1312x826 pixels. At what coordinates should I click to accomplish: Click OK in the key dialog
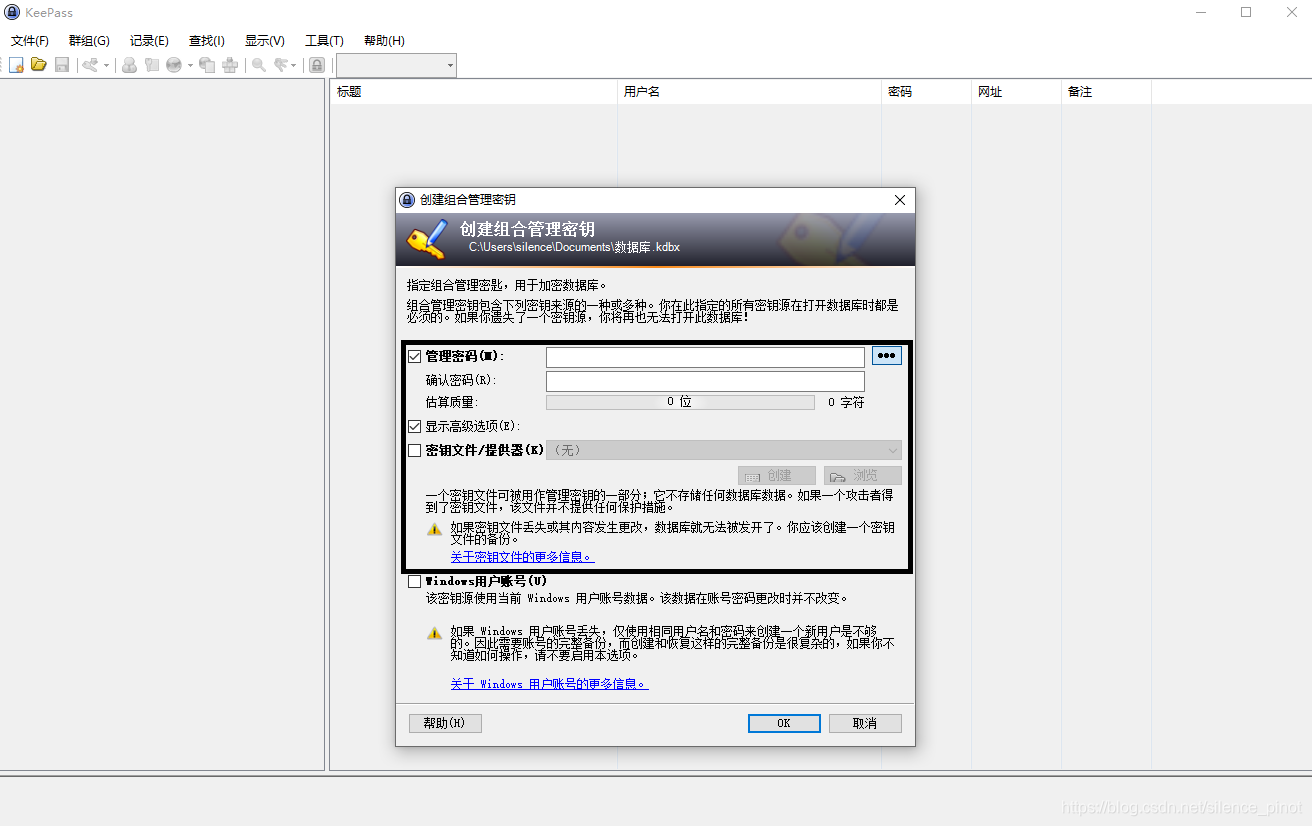pyautogui.click(x=784, y=723)
